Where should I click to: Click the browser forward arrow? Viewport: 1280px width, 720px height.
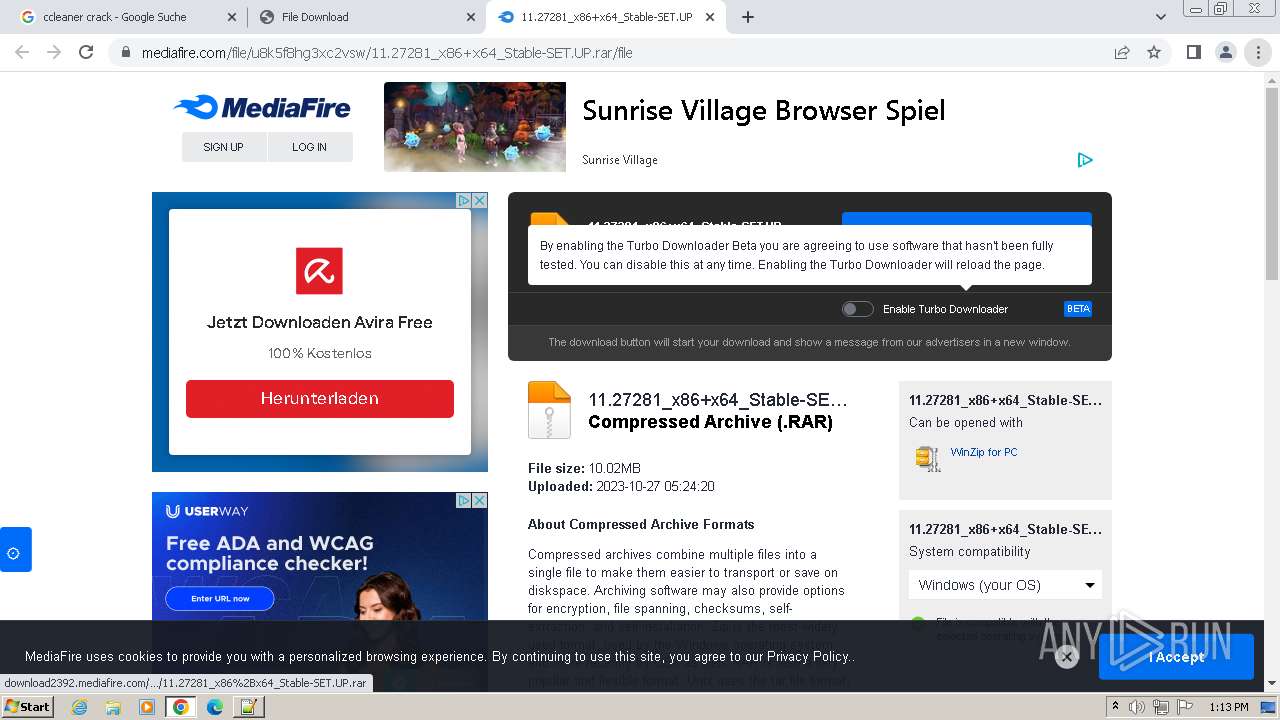point(54,52)
